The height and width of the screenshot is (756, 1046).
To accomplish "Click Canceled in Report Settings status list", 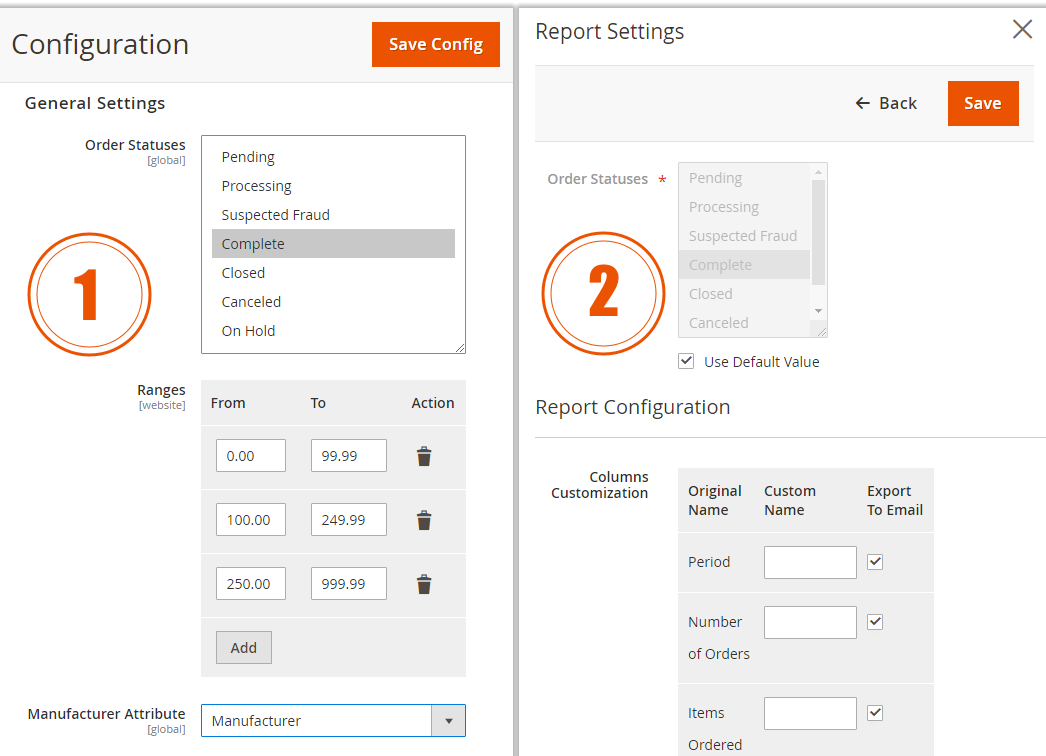I will [x=744, y=323].
